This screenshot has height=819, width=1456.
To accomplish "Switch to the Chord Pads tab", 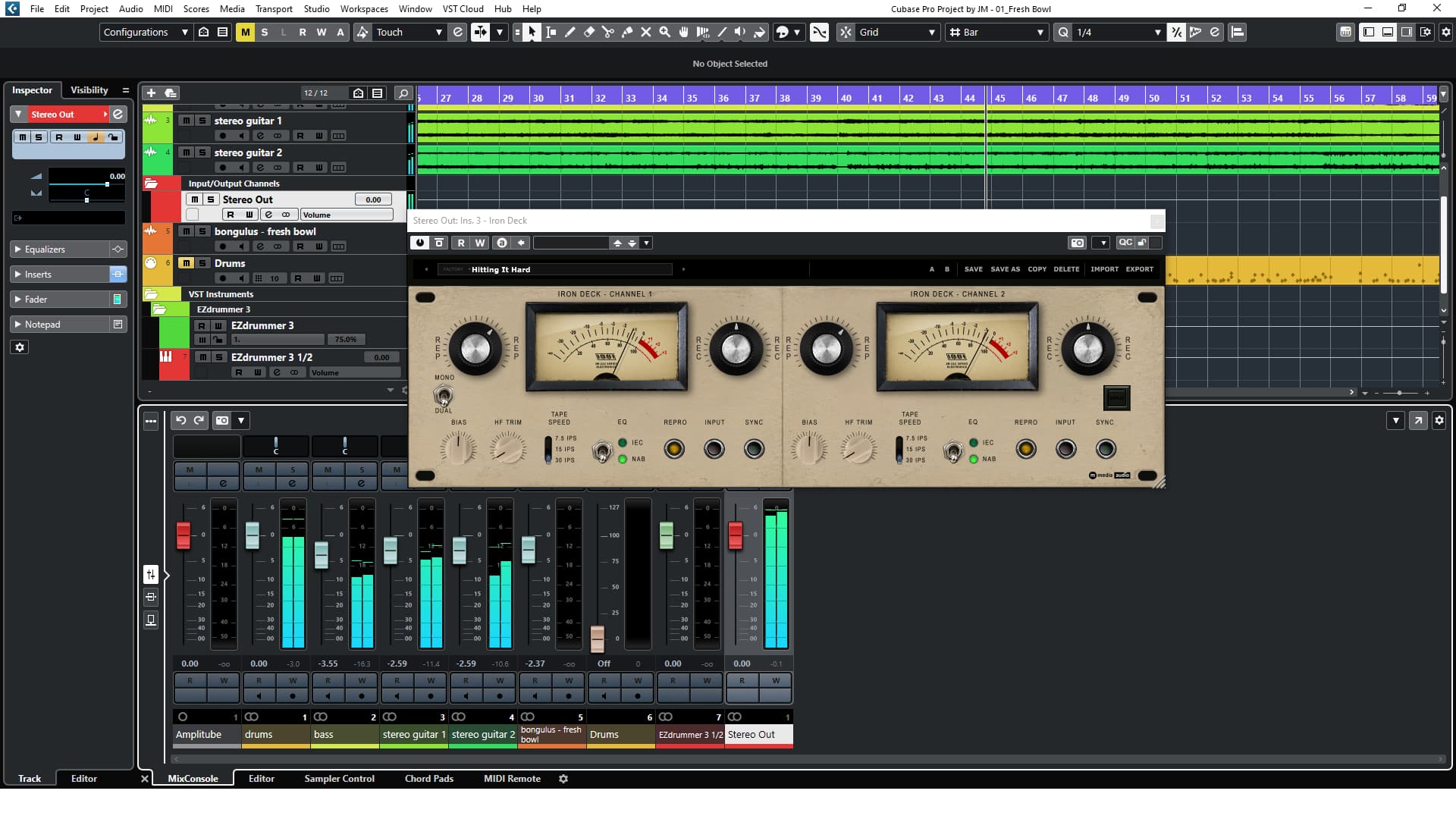I will pos(429,778).
